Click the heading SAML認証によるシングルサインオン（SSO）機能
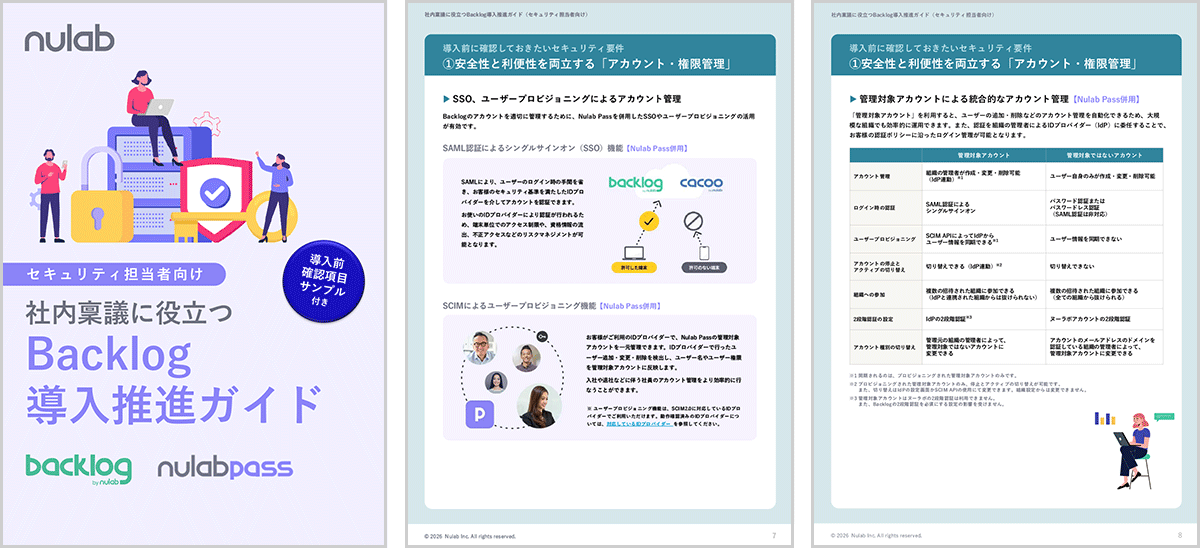Screen dimensions: 1200x548 (531, 148)
